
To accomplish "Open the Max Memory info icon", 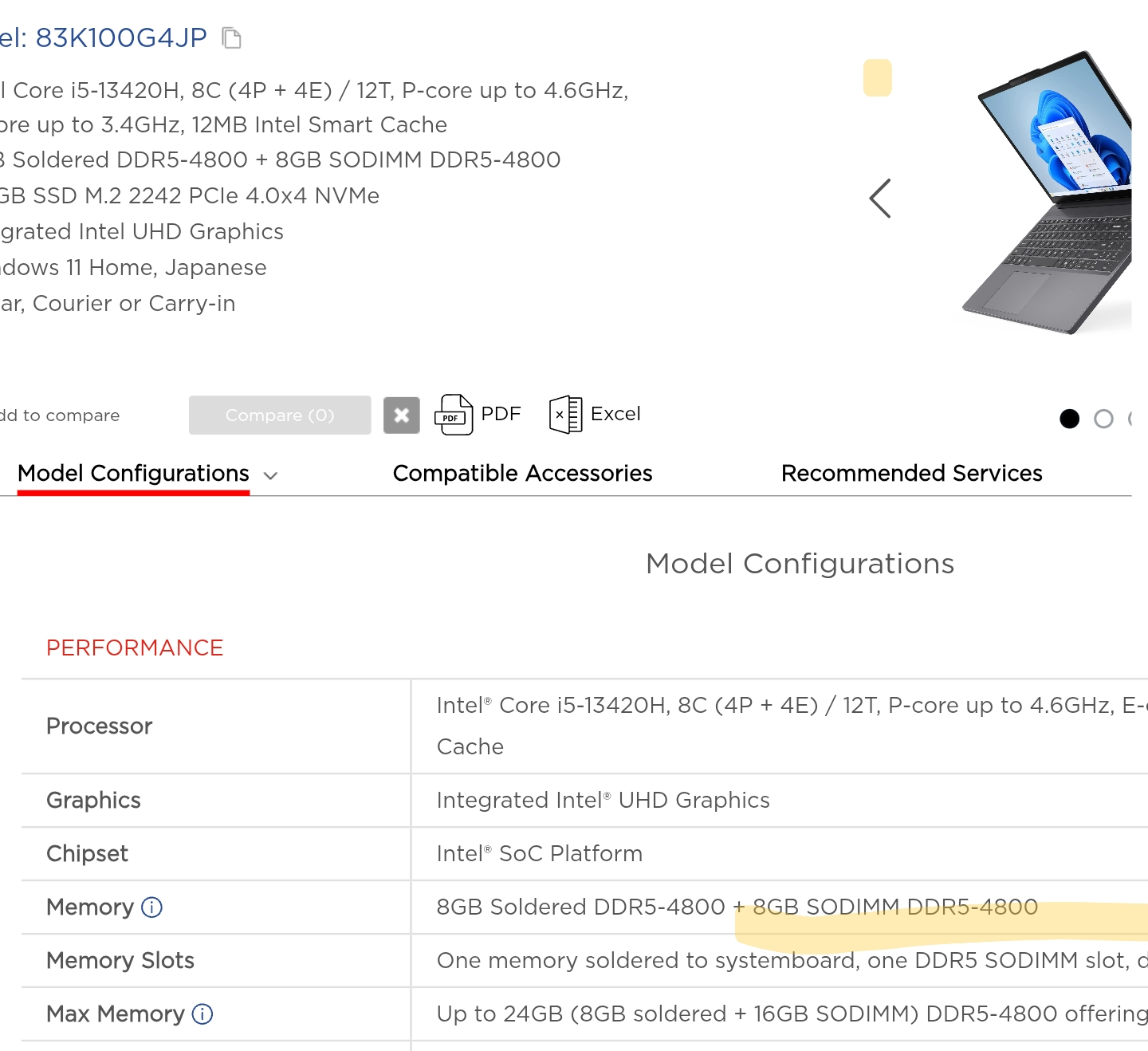I will [x=202, y=1014].
